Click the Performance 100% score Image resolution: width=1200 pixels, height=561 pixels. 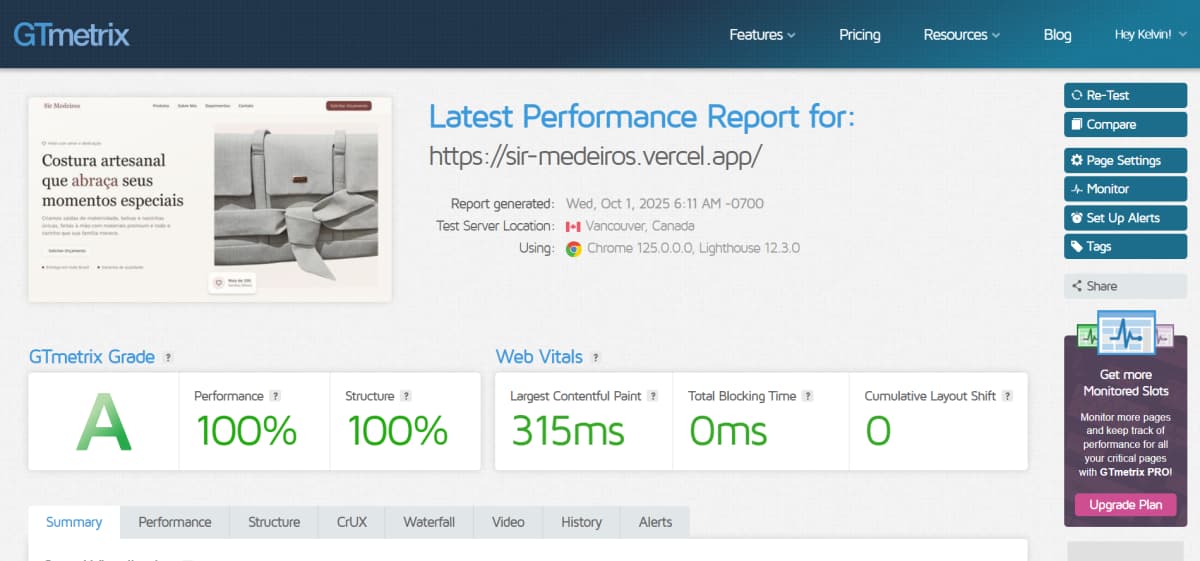click(246, 431)
